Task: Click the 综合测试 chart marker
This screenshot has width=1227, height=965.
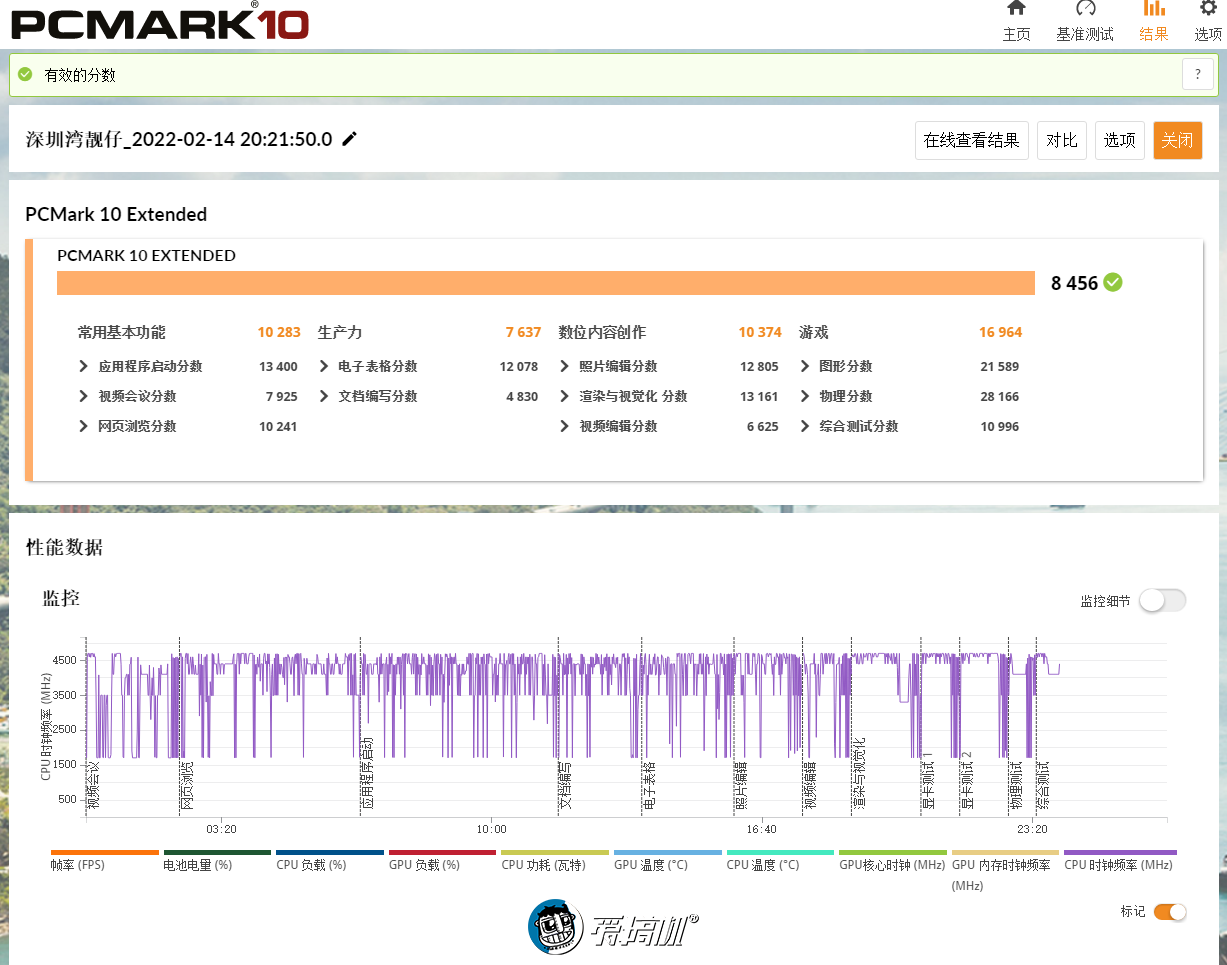Action: [1043, 786]
